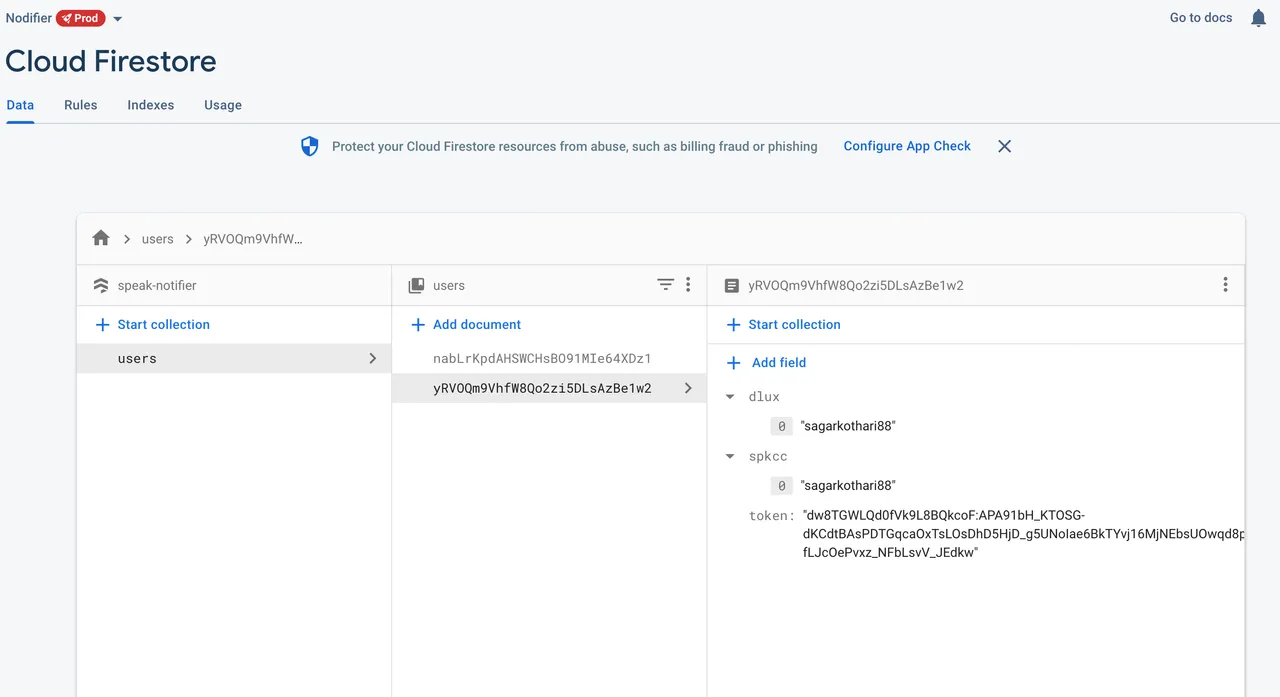Click the Nodifier project name

pos(29,18)
